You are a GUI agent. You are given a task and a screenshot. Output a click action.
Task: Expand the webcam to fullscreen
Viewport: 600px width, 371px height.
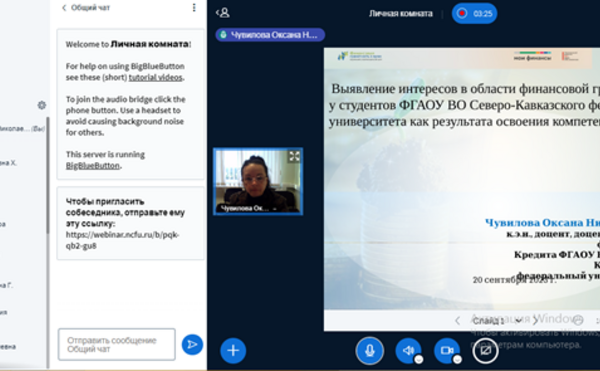pos(294,156)
